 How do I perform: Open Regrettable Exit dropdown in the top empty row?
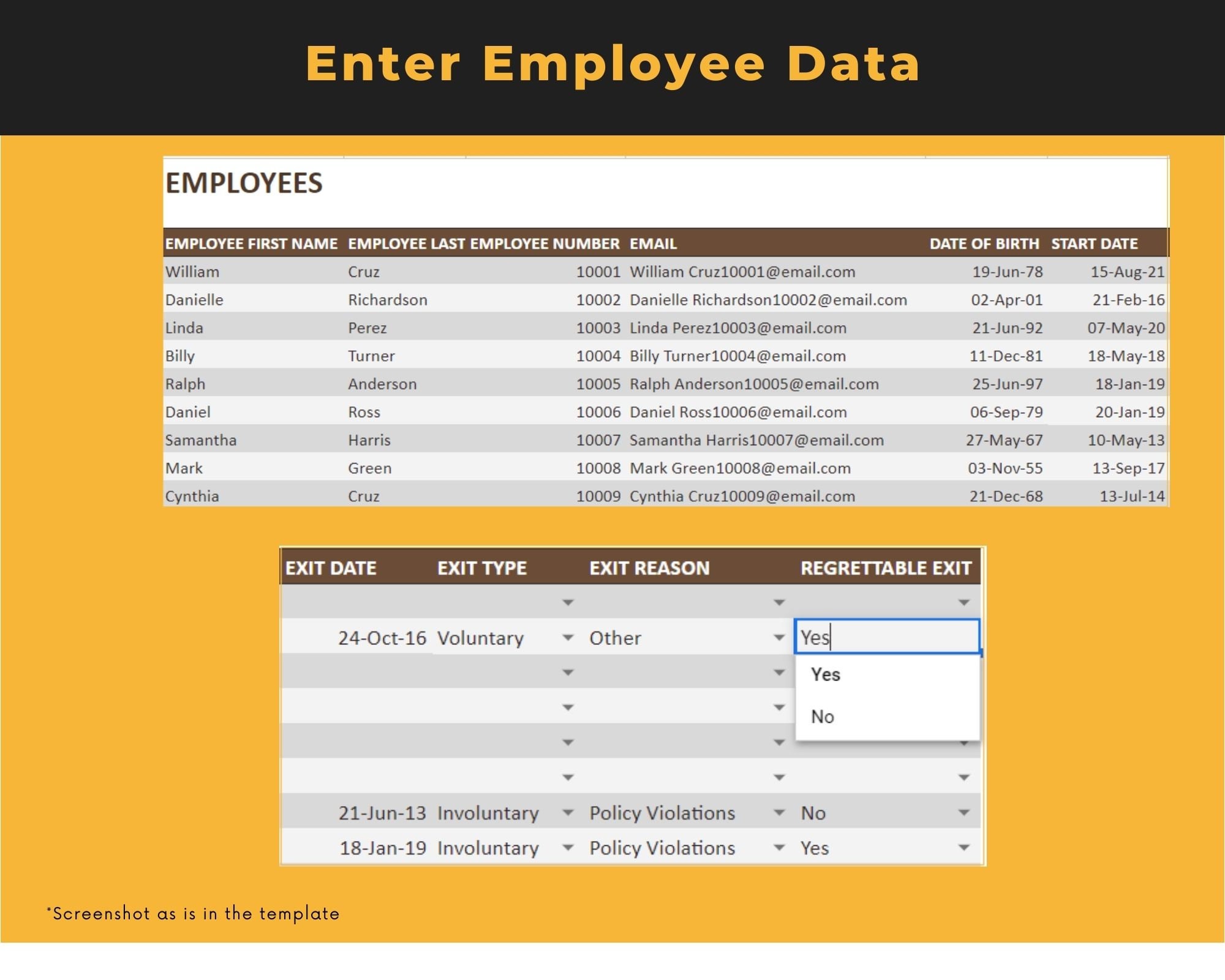point(963,603)
